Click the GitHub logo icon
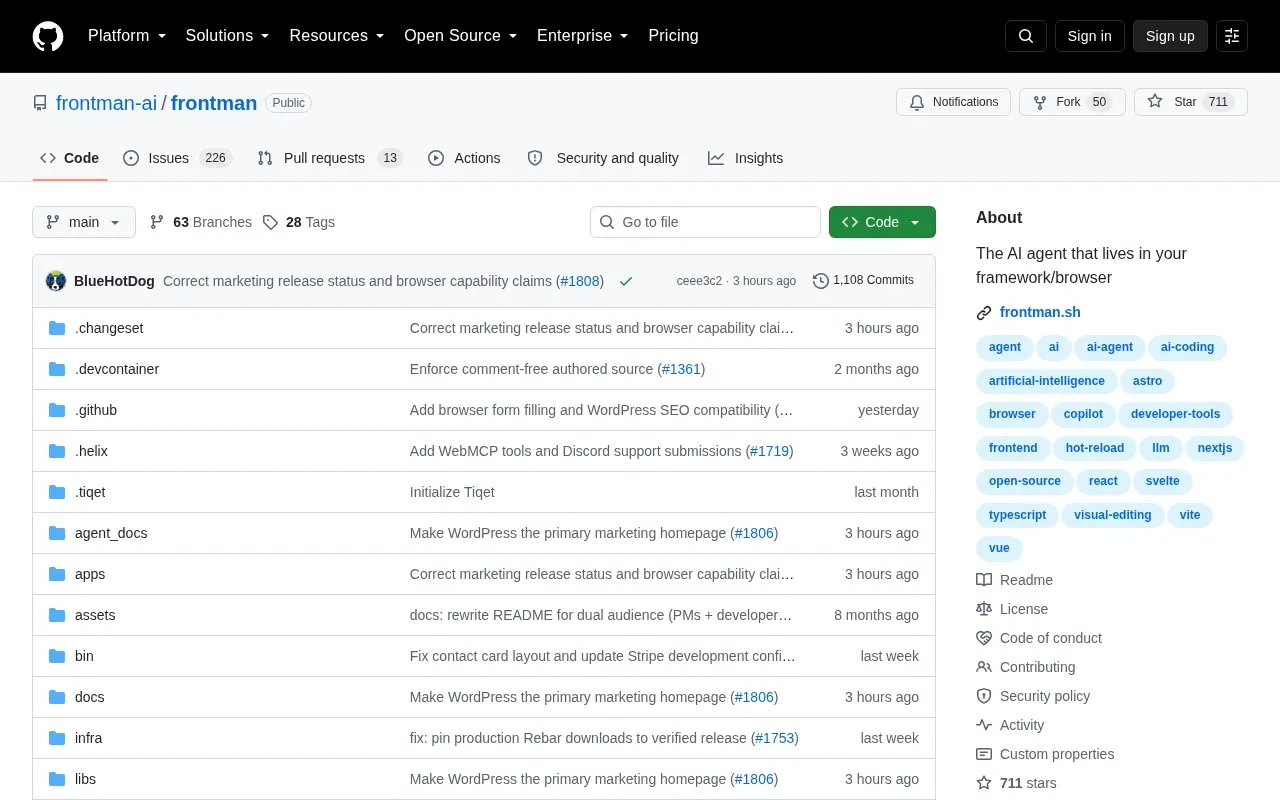This screenshot has width=1280, height=800. tap(48, 36)
